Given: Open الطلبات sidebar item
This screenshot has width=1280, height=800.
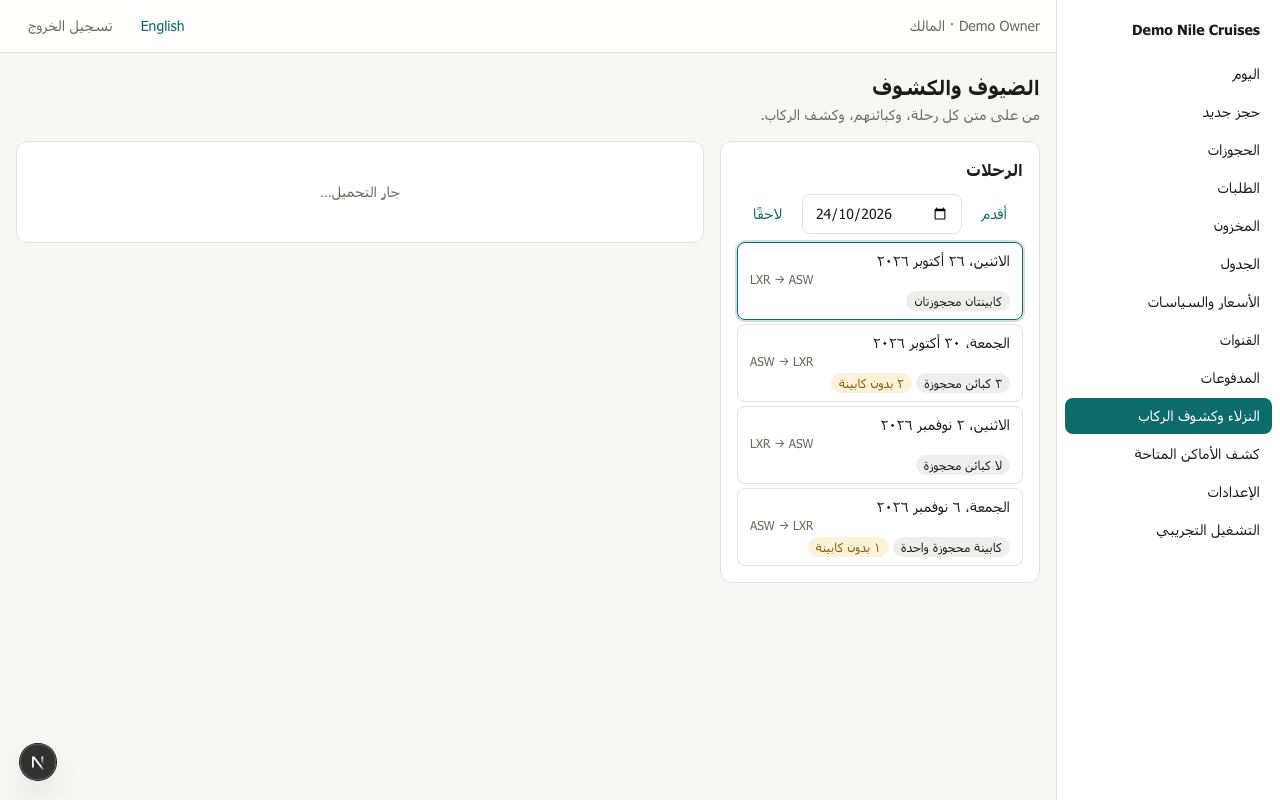Looking at the screenshot, I should click(1168, 188).
